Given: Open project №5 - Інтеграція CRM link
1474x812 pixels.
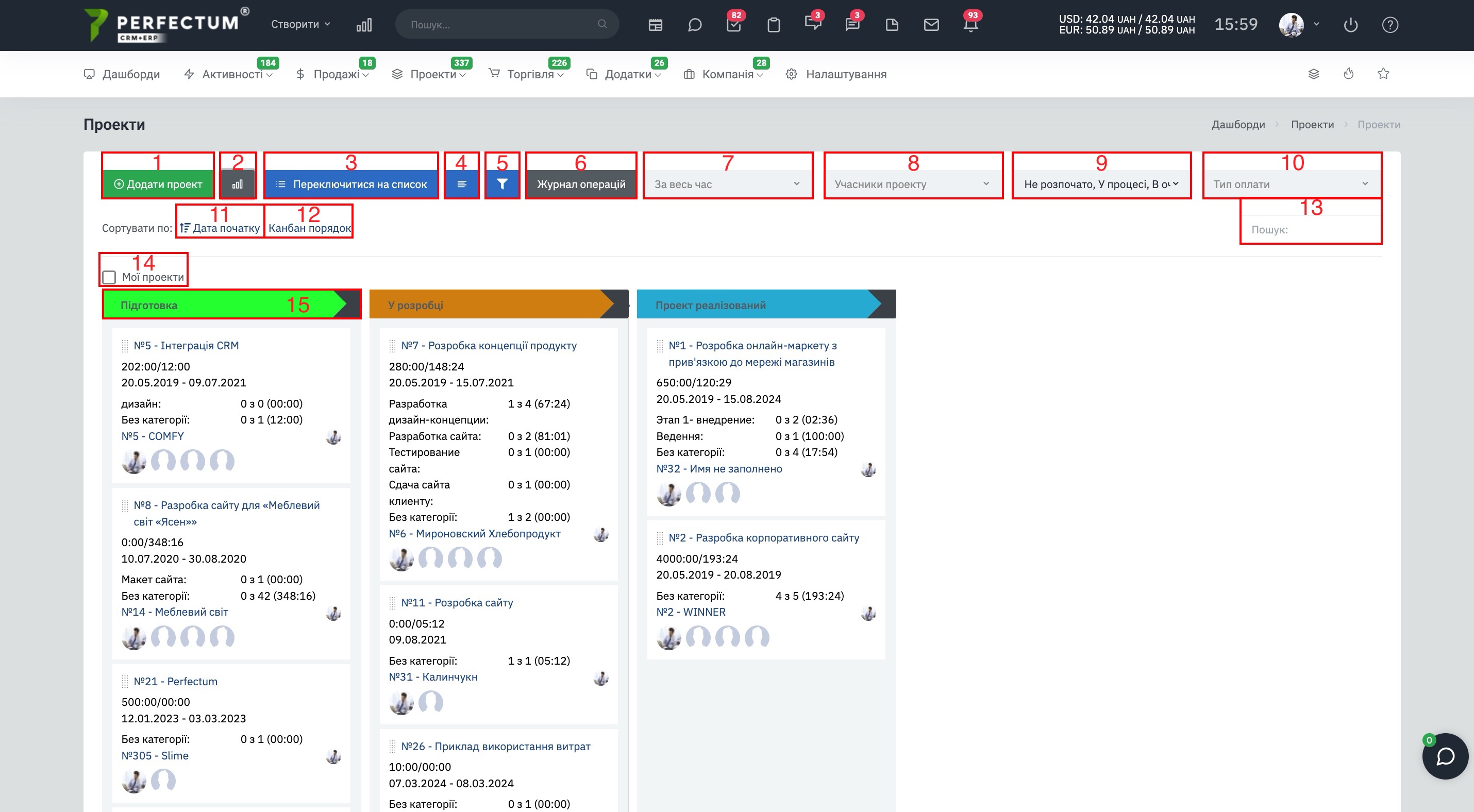Looking at the screenshot, I should pos(186,345).
